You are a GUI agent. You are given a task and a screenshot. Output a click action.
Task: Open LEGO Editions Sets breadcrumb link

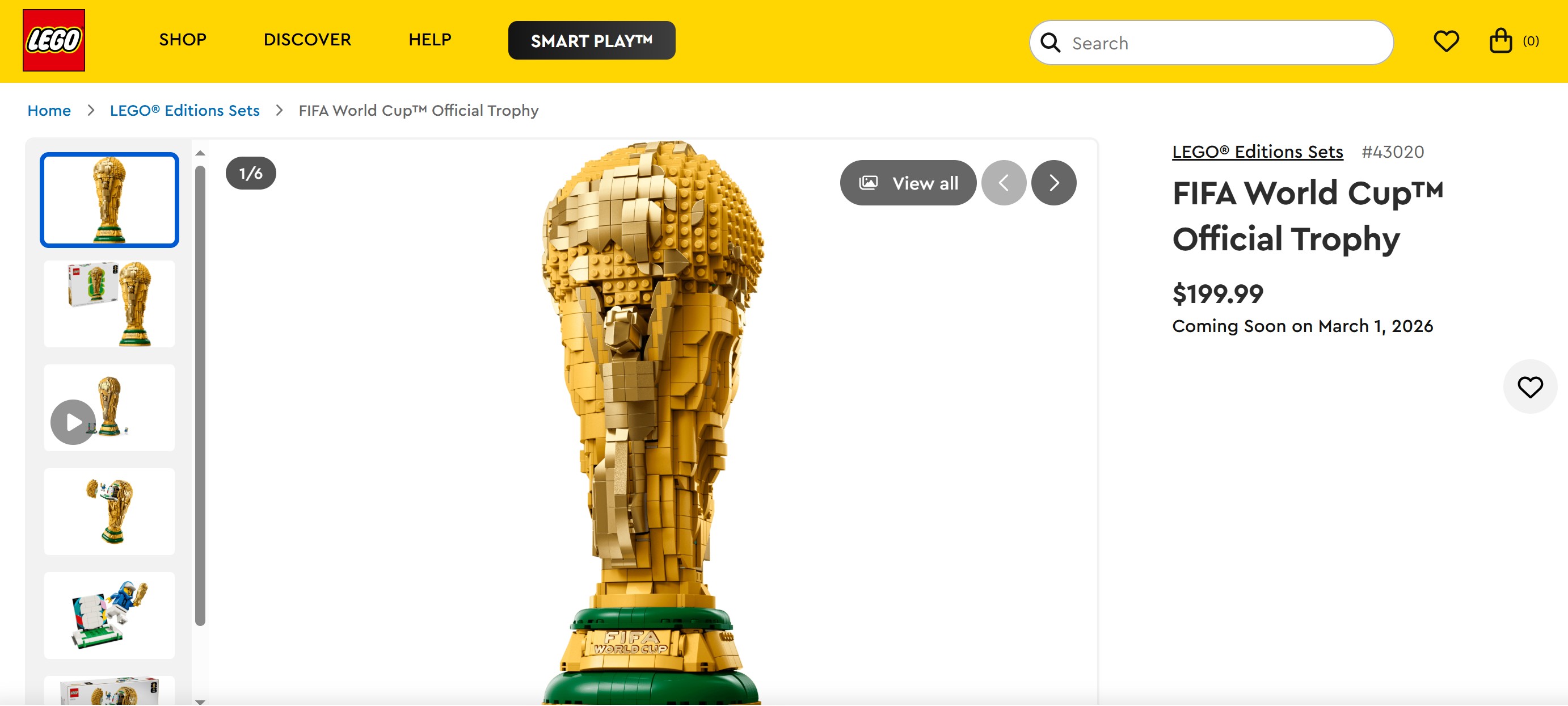pyautogui.click(x=184, y=110)
